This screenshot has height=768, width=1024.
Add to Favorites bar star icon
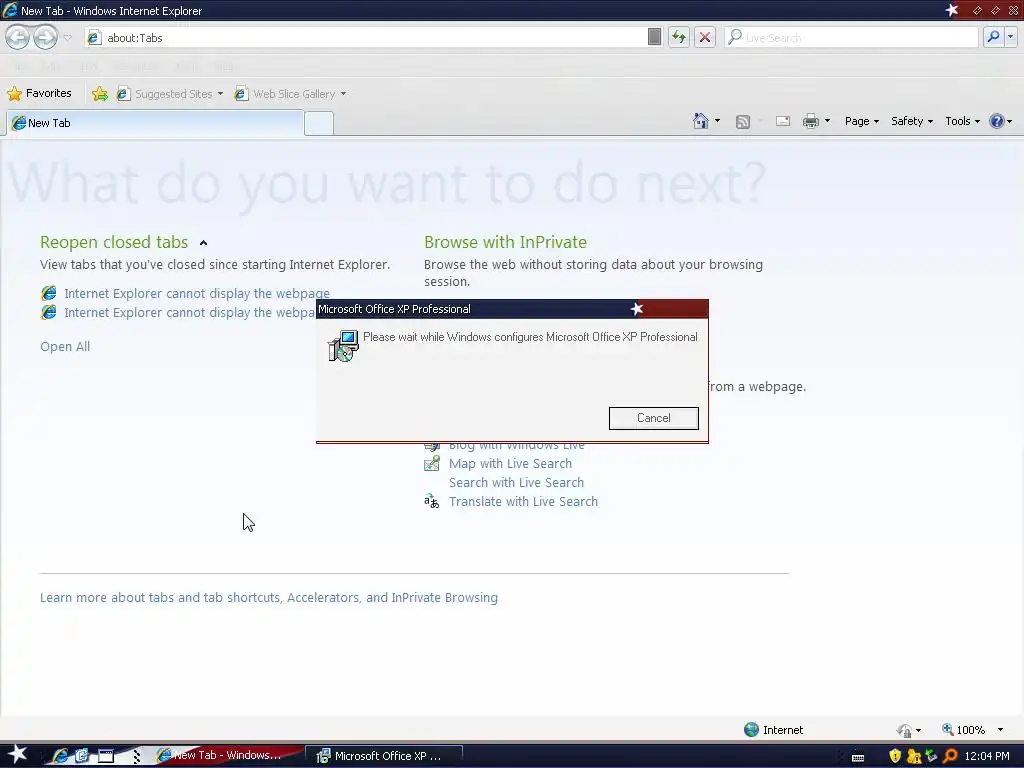[x=100, y=94]
